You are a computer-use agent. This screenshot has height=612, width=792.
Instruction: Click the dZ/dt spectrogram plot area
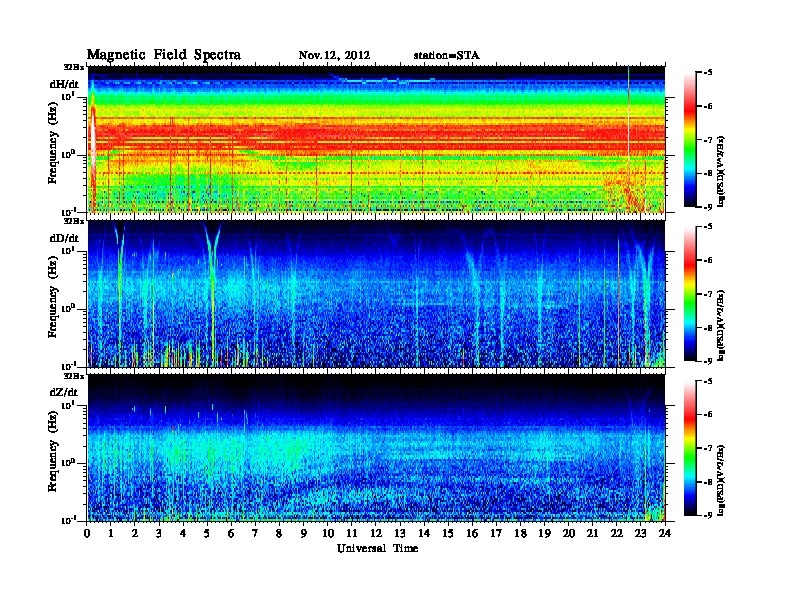click(376, 448)
